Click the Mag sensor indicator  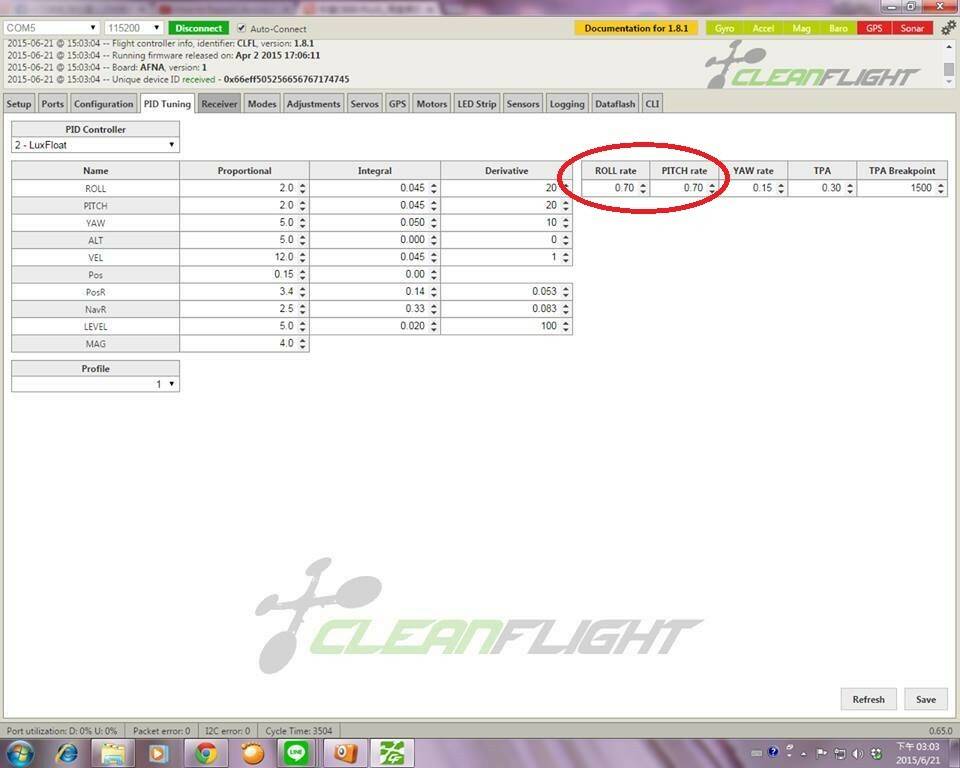tap(801, 28)
